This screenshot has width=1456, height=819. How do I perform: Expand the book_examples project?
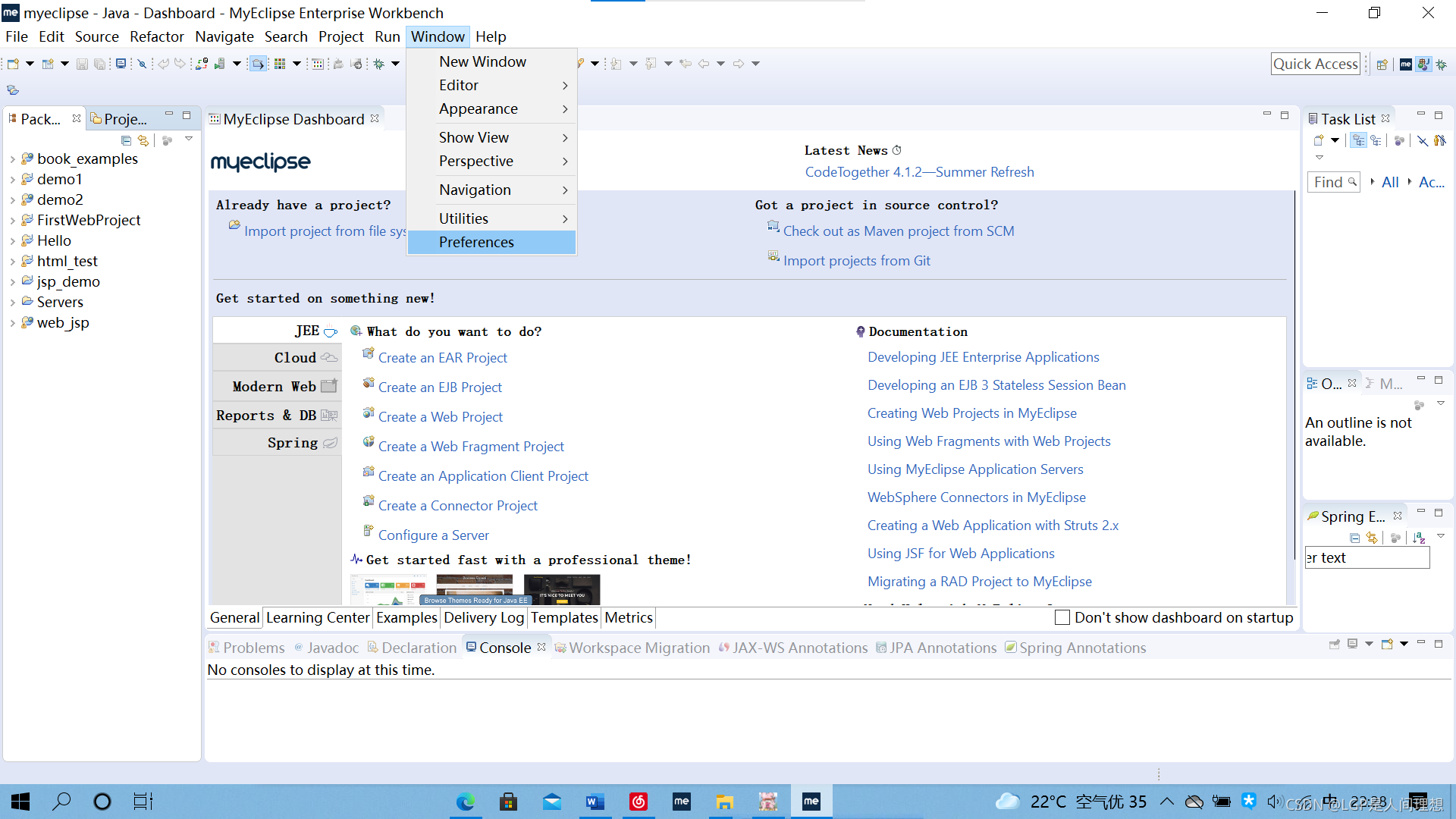pyautogui.click(x=12, y=159)
